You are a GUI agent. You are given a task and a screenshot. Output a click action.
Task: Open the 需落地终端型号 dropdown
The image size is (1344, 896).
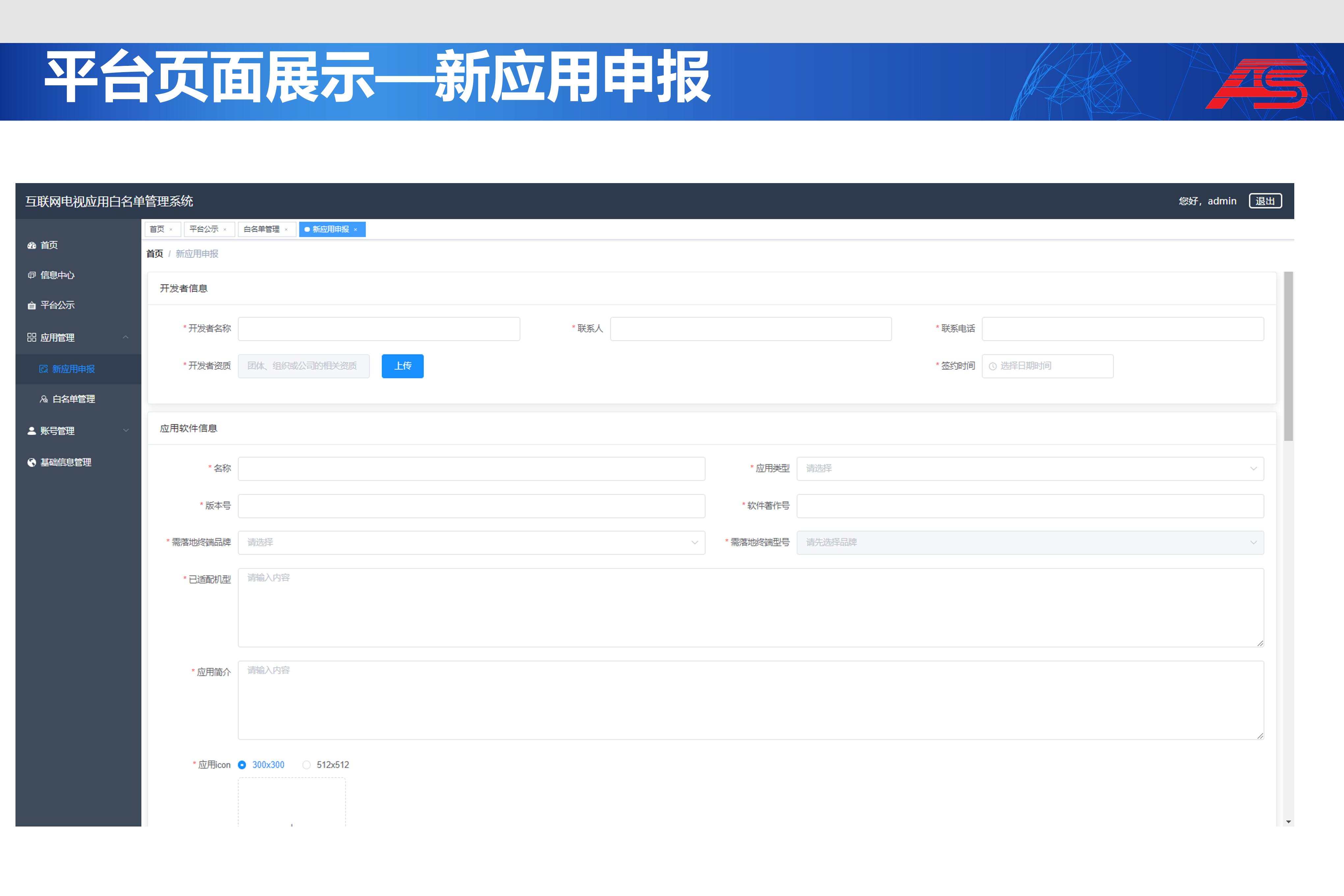pos(1030,542)
